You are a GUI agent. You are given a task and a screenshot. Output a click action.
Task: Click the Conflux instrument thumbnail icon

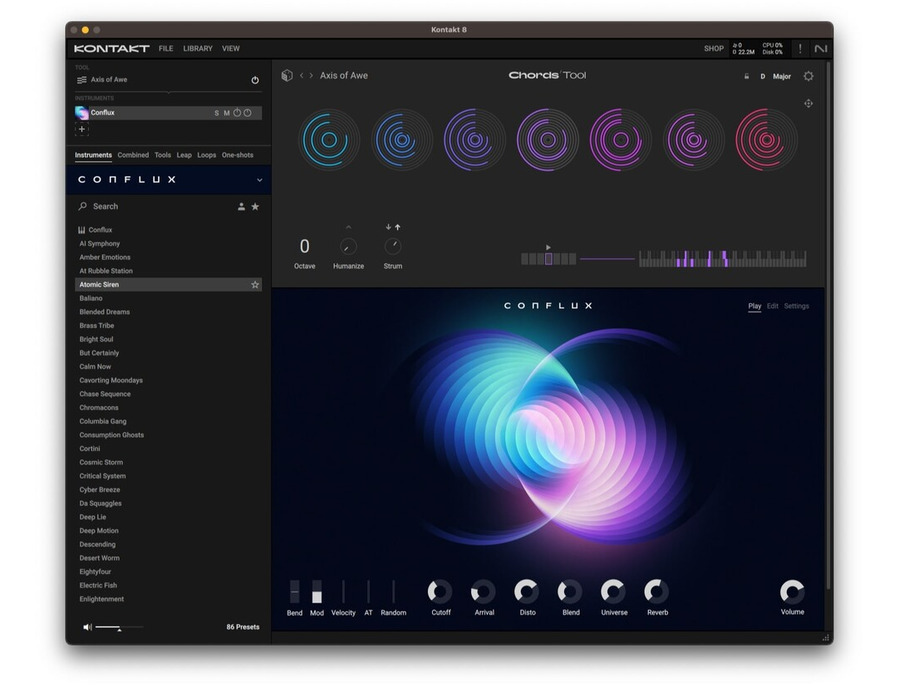click(x=81, y=112)
